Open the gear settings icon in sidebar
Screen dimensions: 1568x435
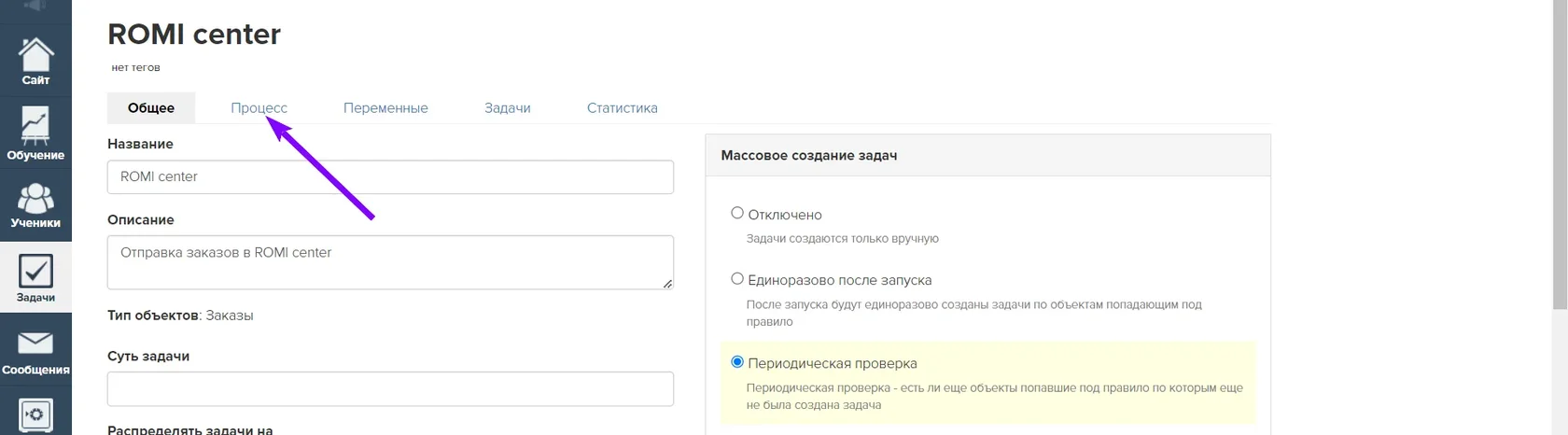tap(35, 414)
